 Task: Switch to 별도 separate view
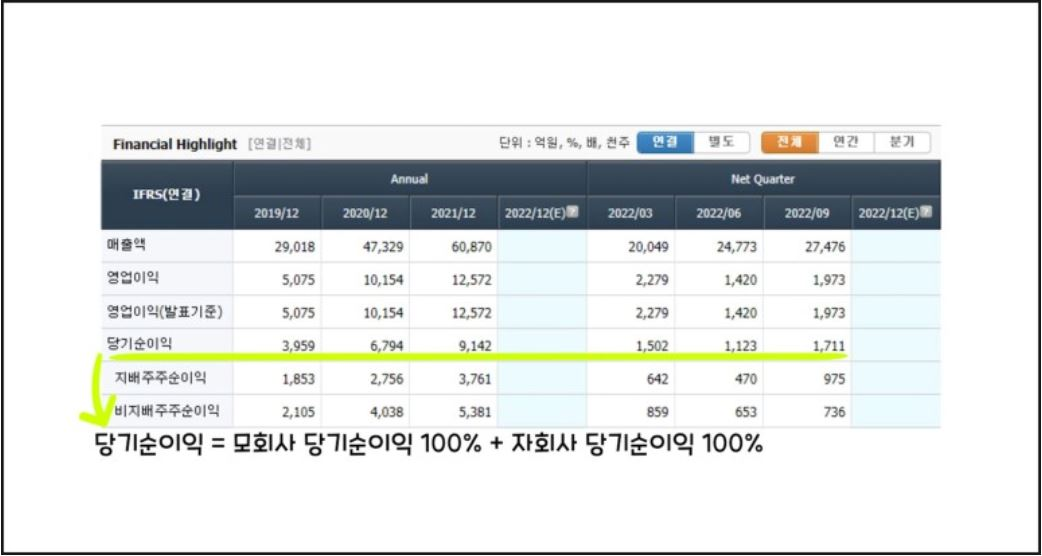click(x=722, y=142)
